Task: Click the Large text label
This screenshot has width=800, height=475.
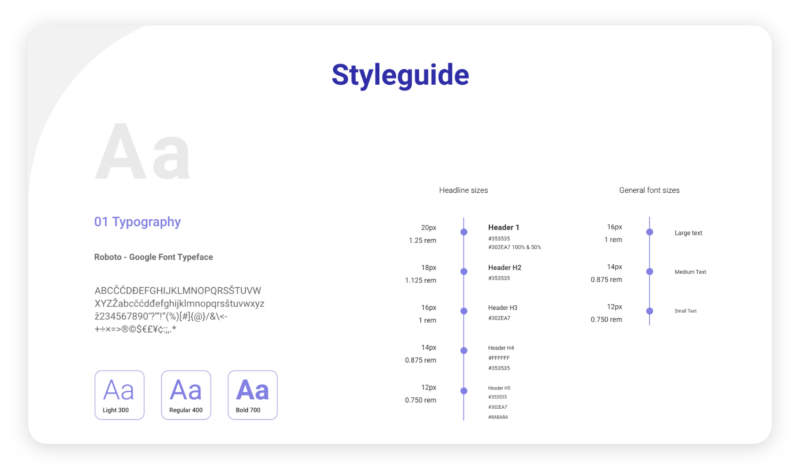Action: (x=688, y=233)
